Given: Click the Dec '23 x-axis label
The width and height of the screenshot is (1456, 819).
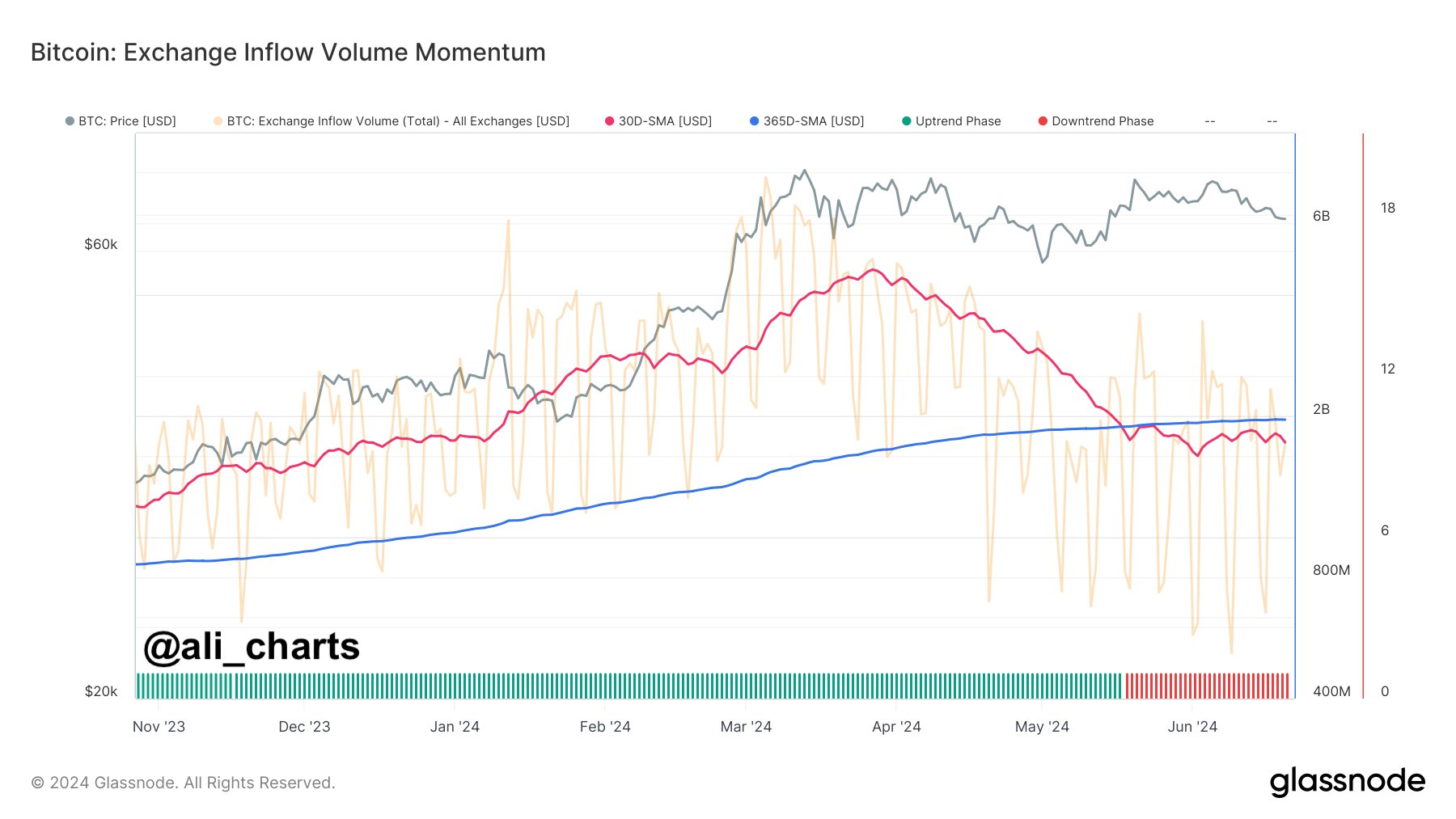Looking at the screenshot, I should pos(304,727).
